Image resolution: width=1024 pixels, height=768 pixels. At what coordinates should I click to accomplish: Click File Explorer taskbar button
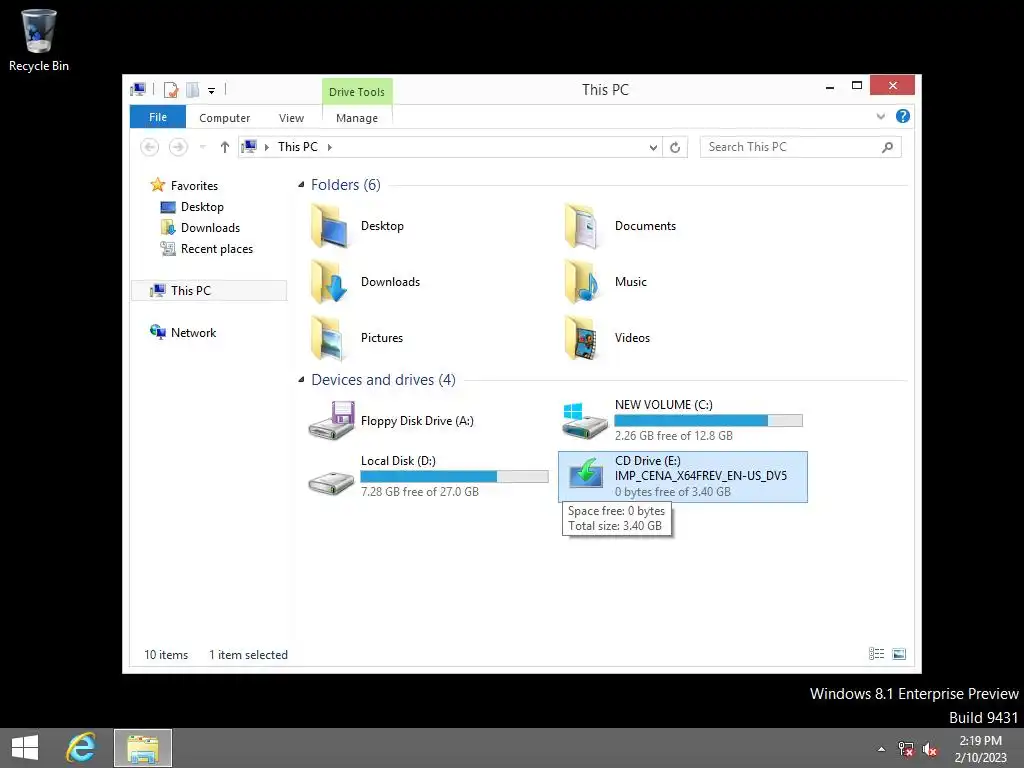143,748
